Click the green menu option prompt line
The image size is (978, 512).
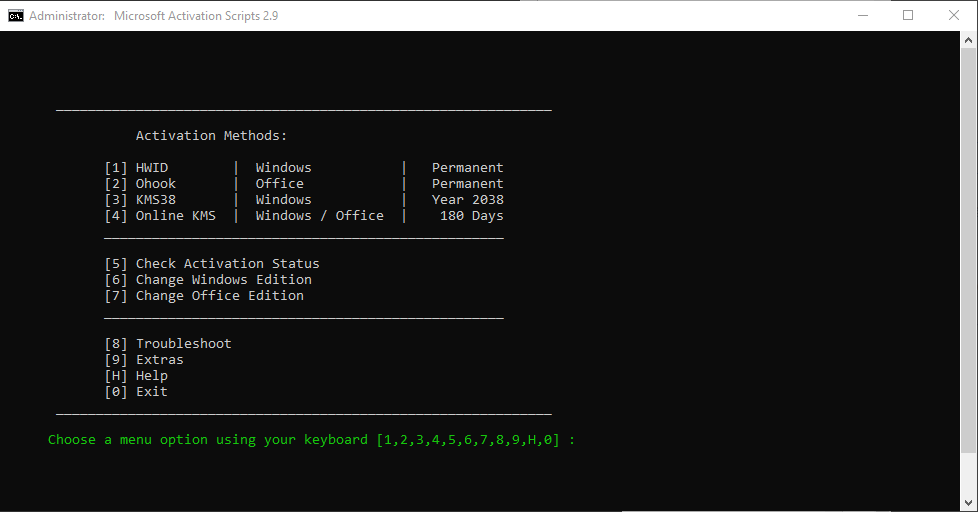[x=311, y=440]
